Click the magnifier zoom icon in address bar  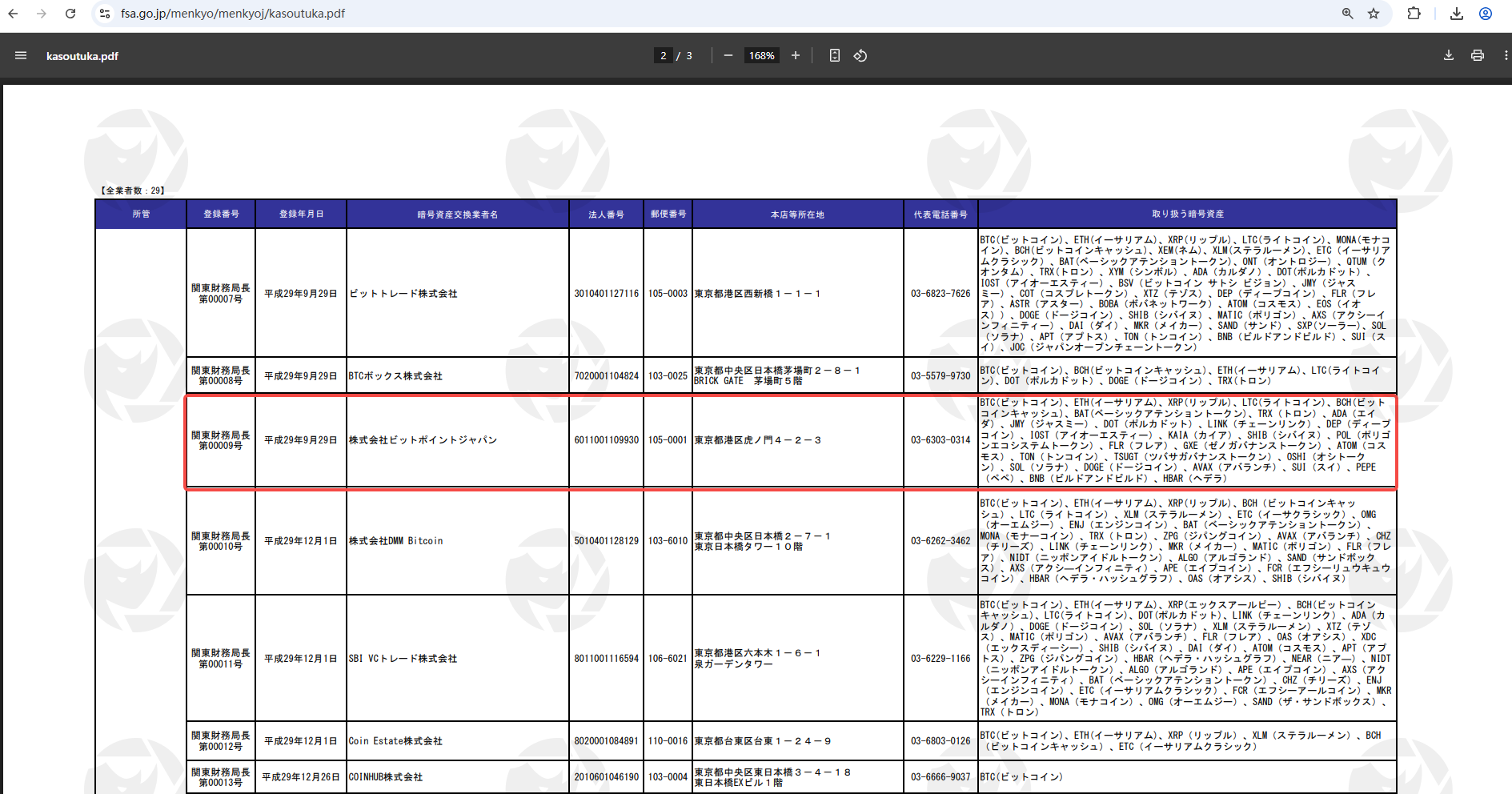[1348, 14]
